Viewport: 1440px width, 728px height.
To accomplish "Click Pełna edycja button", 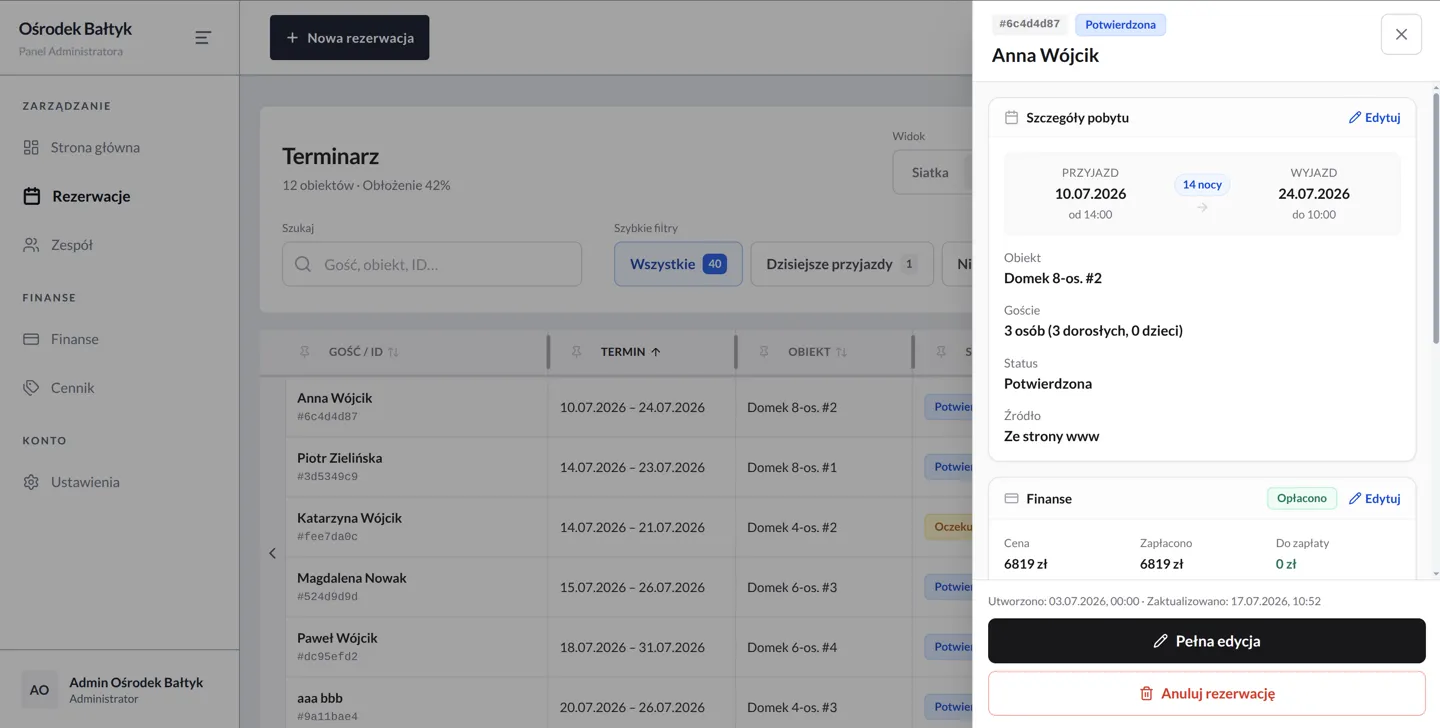I will [1207, 641].
